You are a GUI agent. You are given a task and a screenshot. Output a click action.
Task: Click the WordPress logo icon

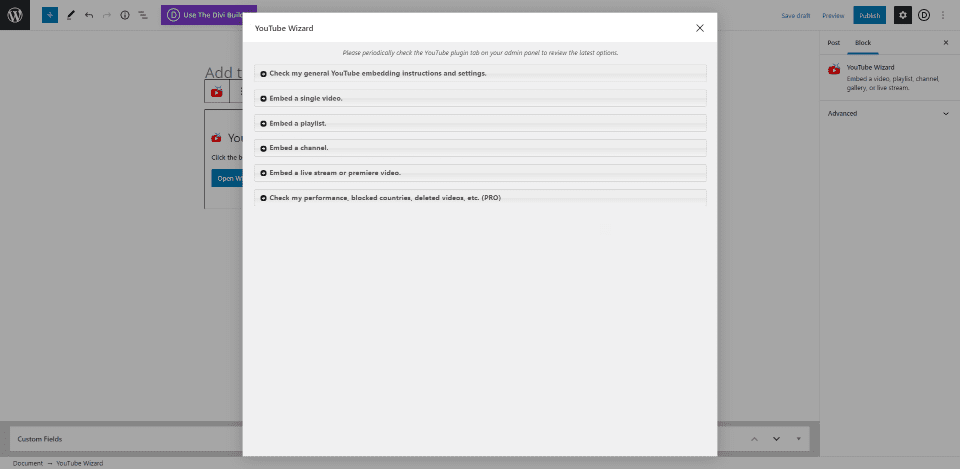click(15, 15)
